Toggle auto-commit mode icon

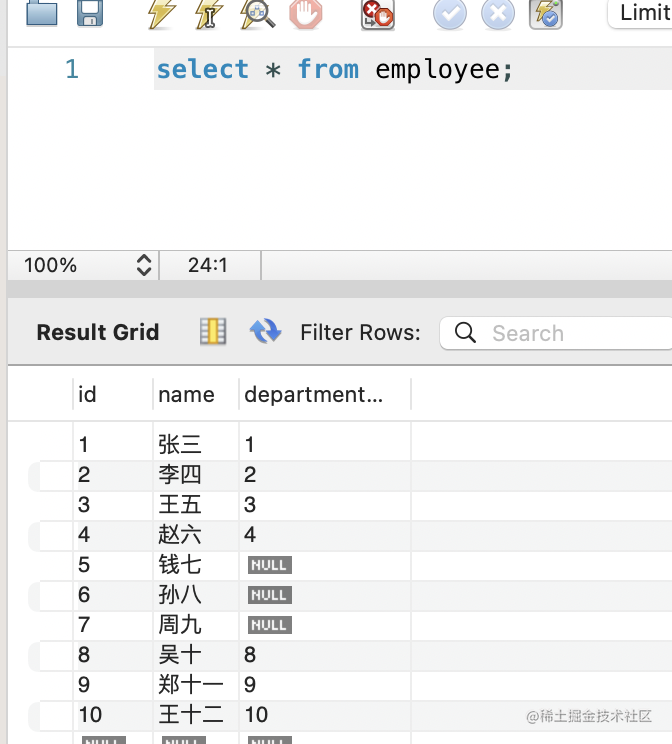coord(546,14)
